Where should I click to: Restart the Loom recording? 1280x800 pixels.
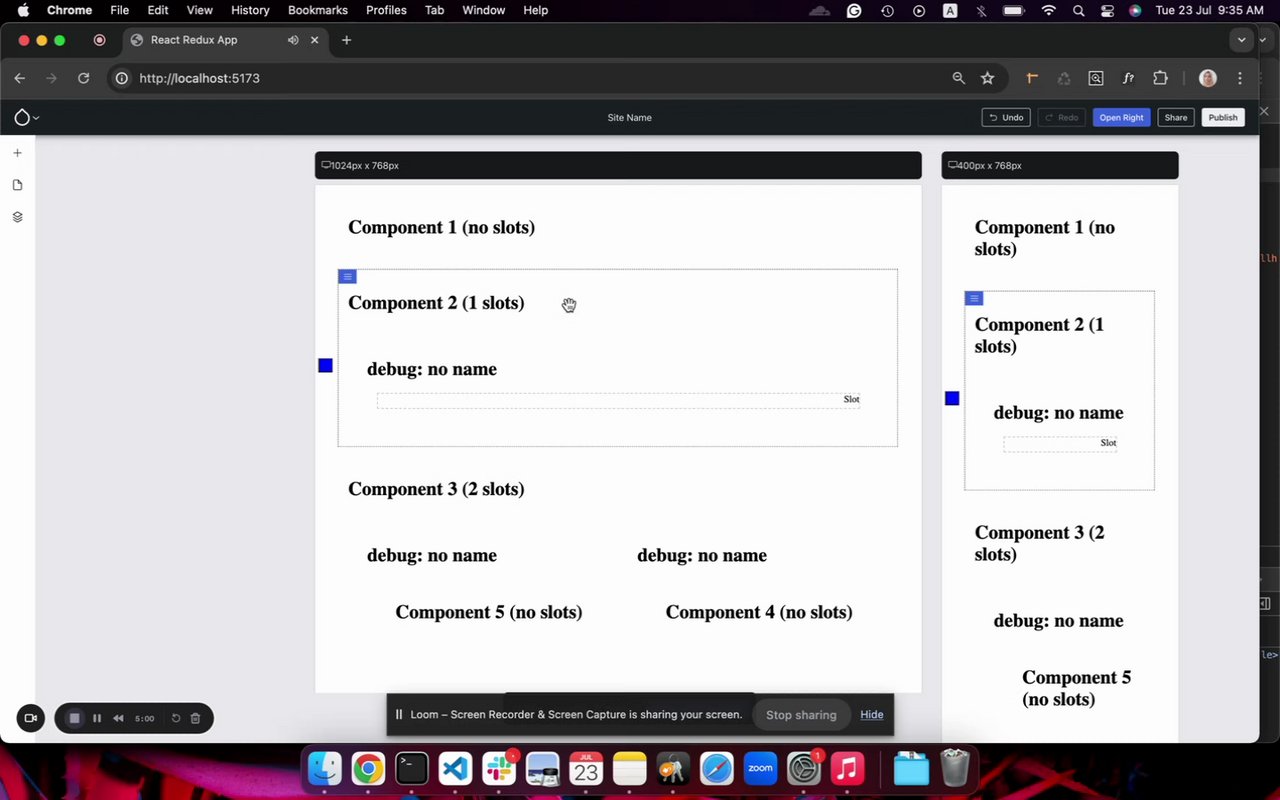pos(176,718)
